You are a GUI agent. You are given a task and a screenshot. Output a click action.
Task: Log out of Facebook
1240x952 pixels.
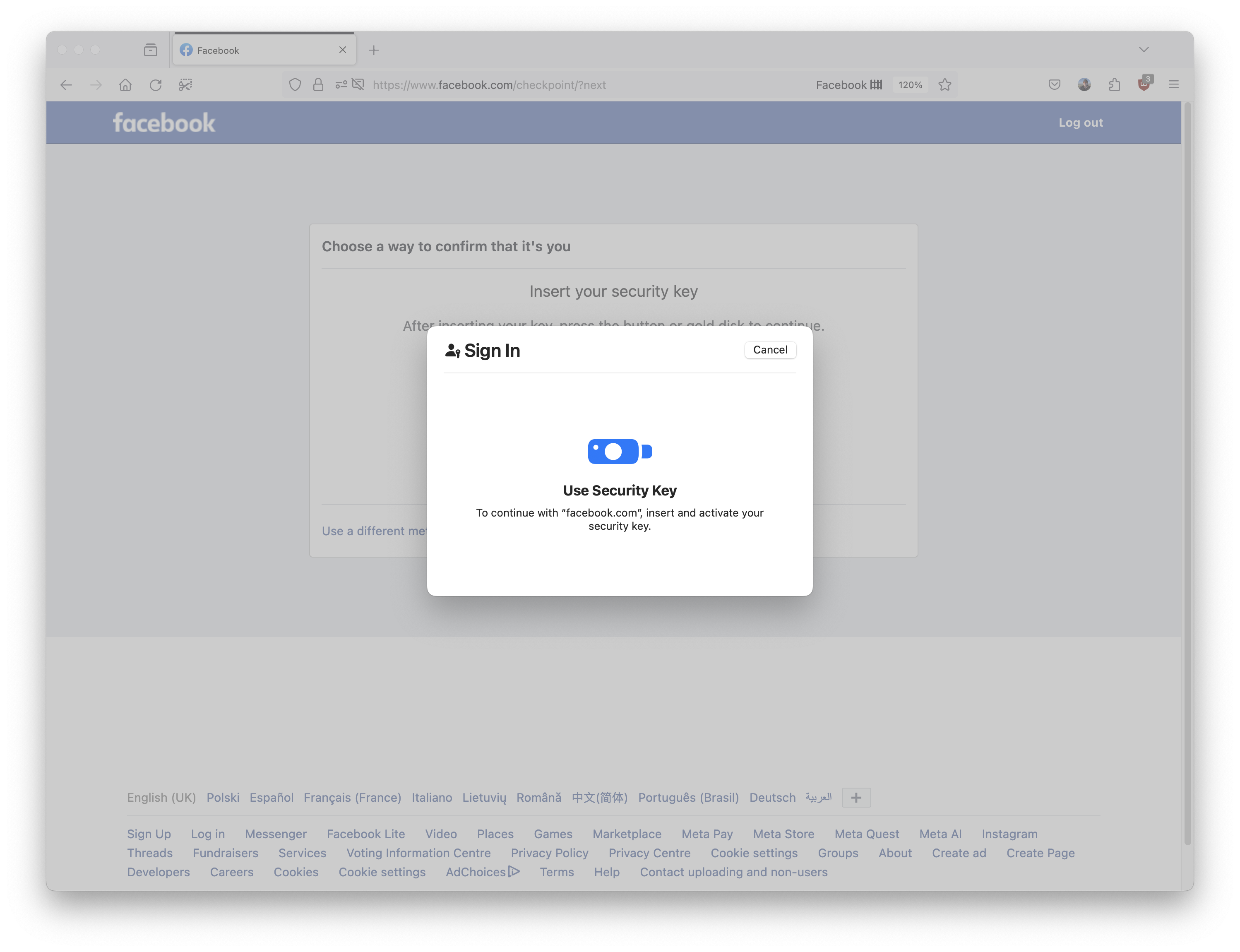click(1080, 122)
